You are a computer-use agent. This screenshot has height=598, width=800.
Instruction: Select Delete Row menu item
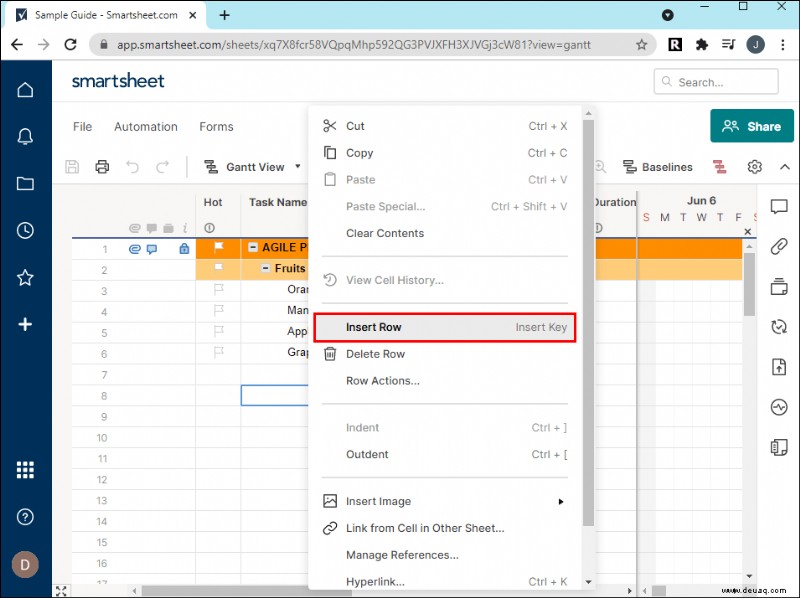pyautogui.click(x=444, y=354)
